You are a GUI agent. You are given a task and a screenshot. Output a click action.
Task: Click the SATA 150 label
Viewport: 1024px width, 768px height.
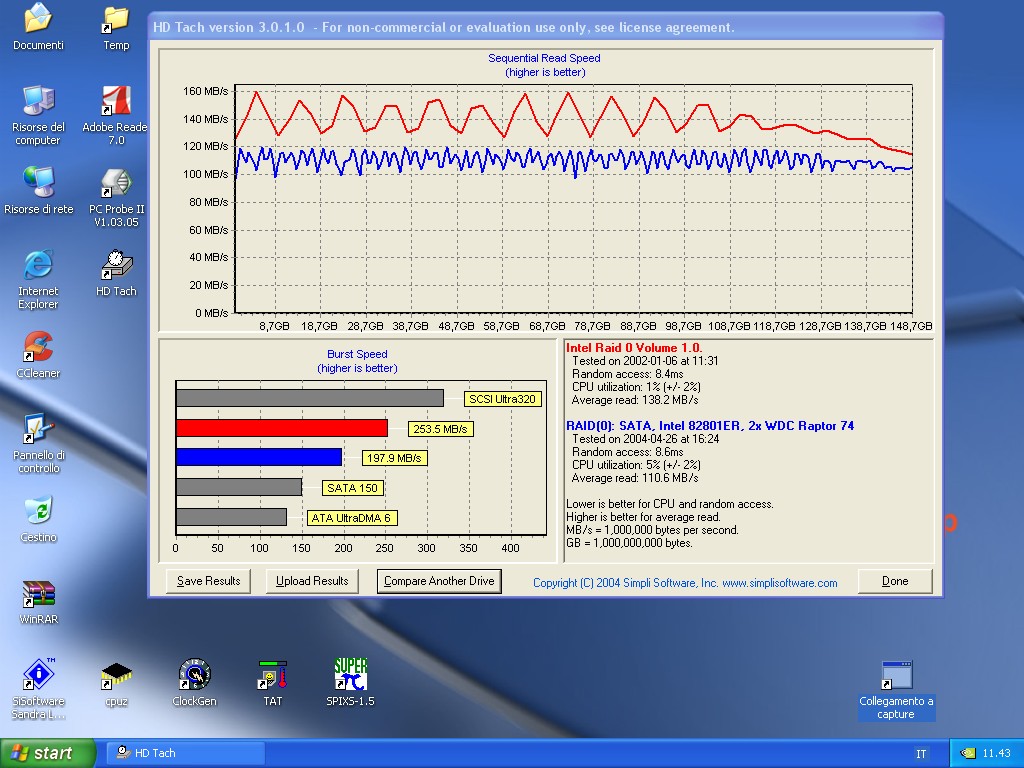pos(353,488)
